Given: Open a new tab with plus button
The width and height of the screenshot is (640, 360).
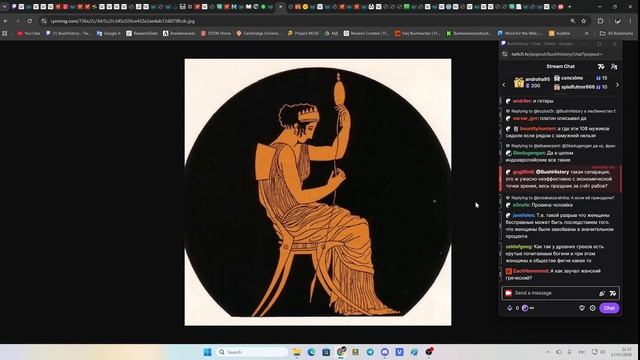Looking at the screenshot, I should tap(570, 7).
